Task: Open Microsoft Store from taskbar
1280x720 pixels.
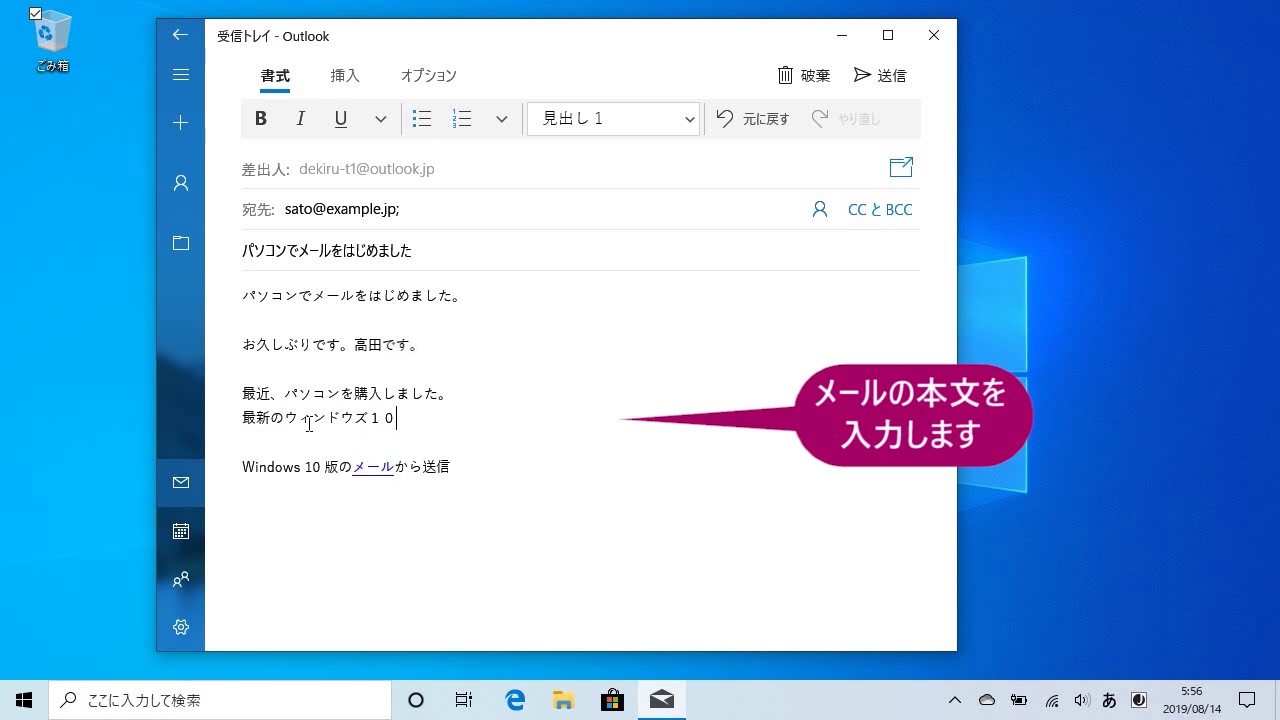Action: 612,700
